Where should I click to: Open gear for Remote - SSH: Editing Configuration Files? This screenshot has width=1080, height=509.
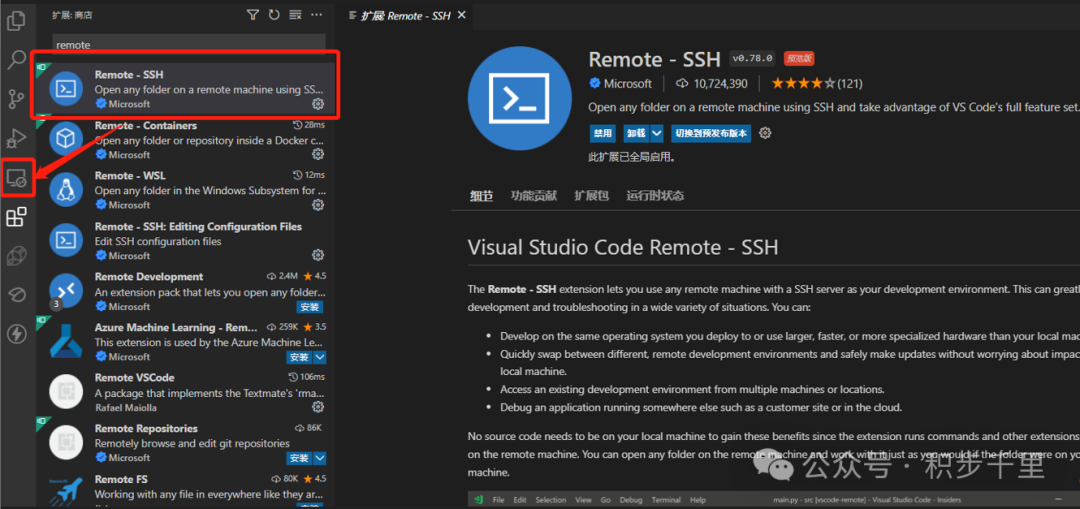[318, 255]
